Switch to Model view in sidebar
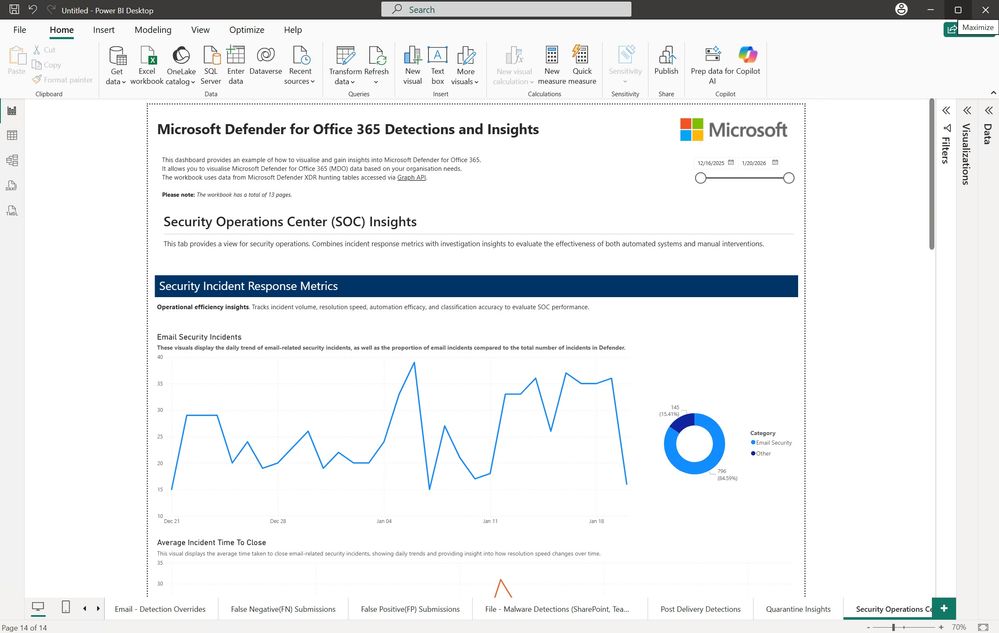 coord(11,160)
